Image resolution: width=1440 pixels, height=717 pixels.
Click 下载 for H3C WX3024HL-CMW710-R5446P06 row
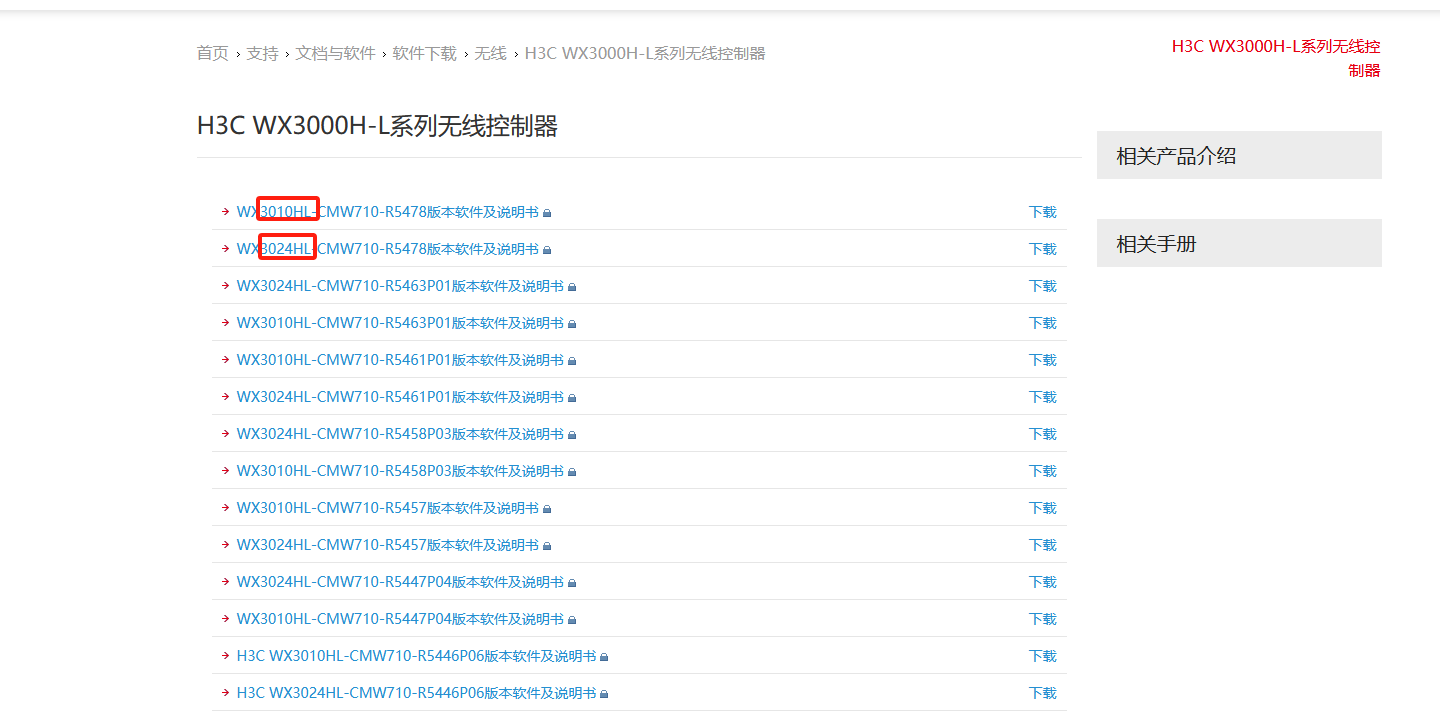(x=1043, y=693)
